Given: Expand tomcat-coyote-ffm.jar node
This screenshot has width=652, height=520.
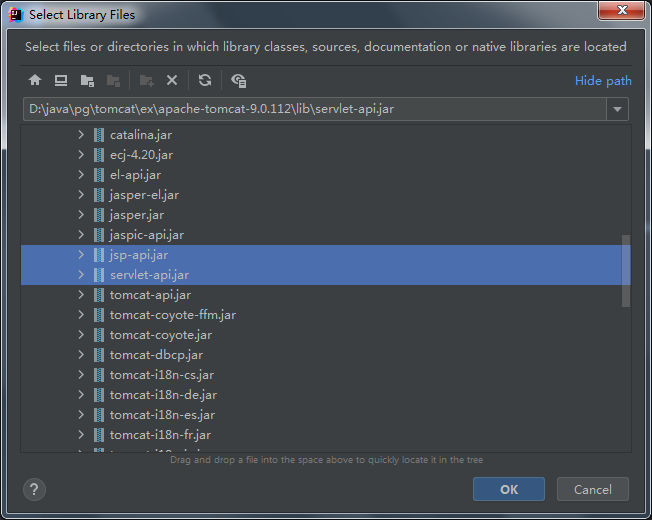Looking at the screenshot, I should tap(81, 315).
